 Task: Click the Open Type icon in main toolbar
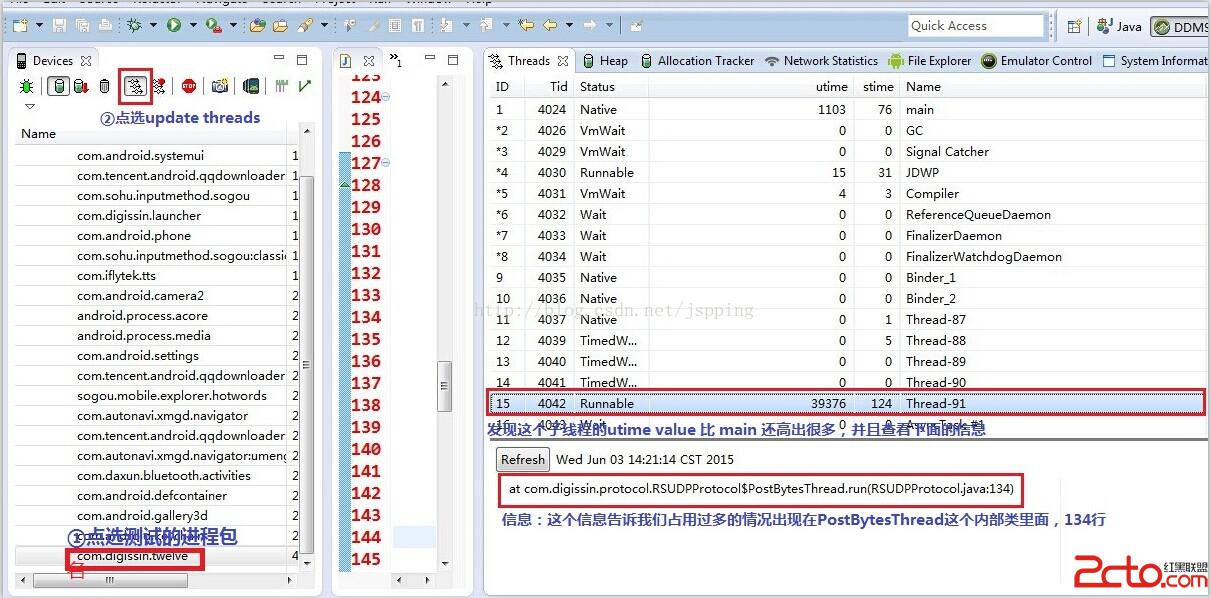pos(257,25)
